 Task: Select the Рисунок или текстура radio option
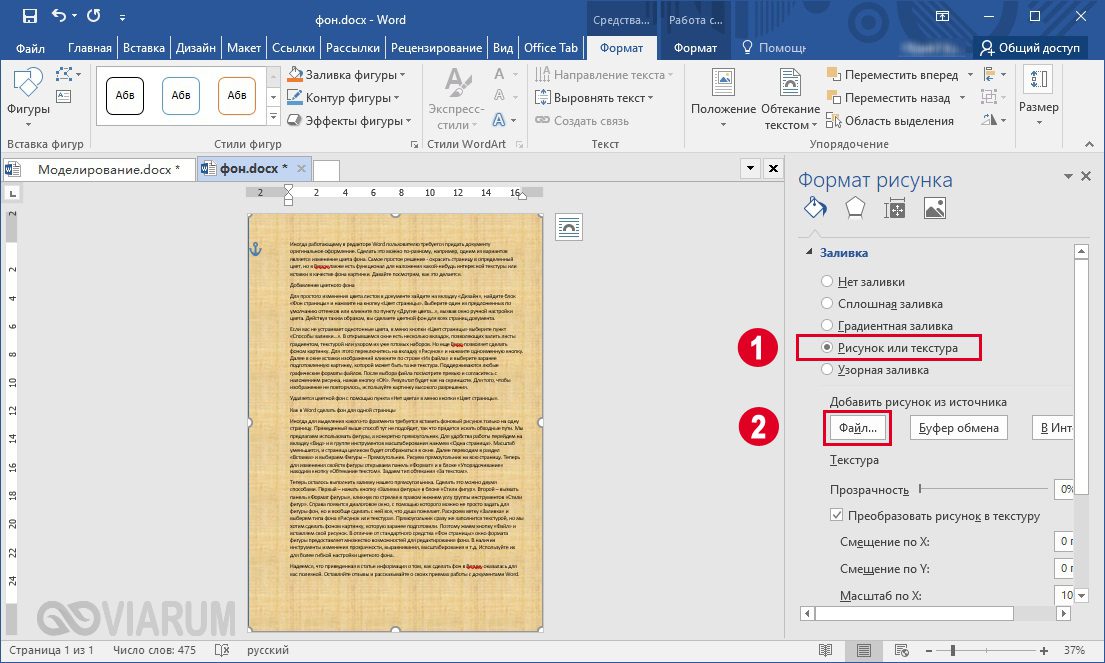(x=827, y=347)
